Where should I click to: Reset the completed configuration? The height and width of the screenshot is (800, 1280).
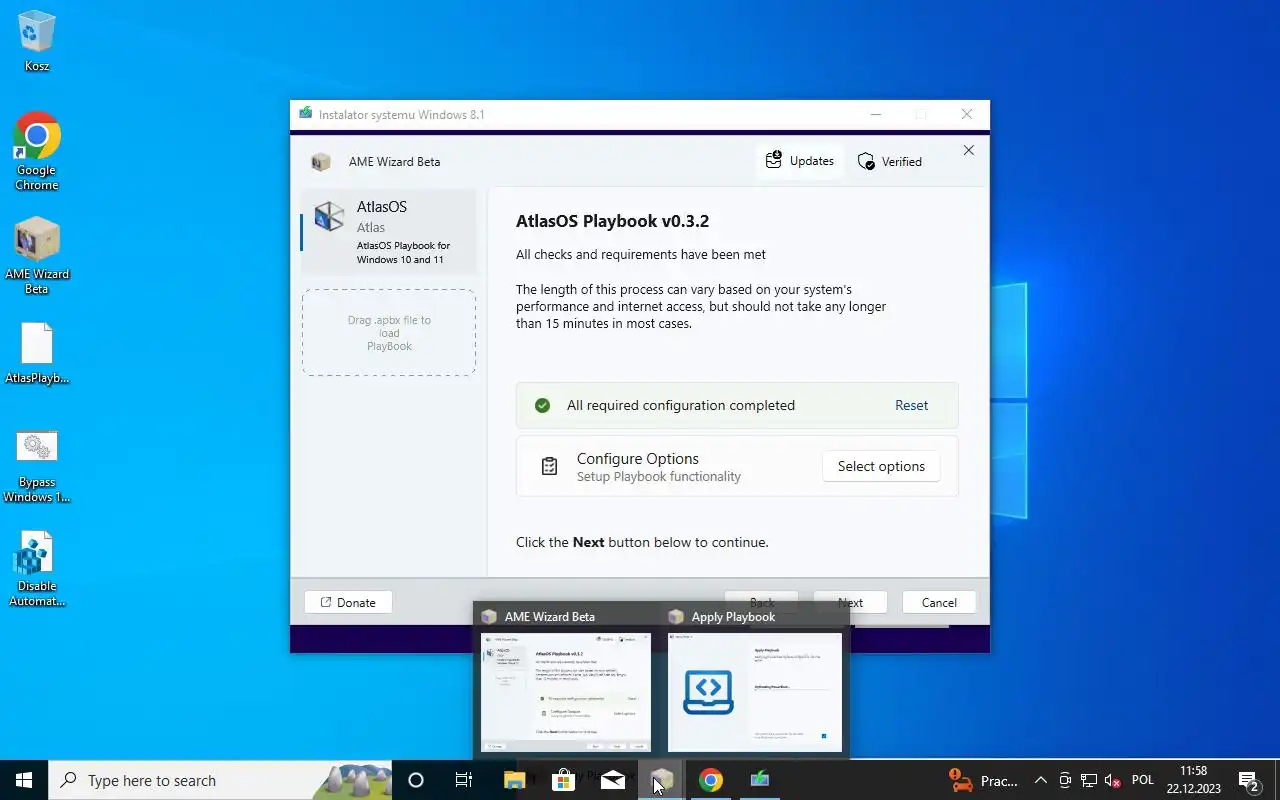[x=911, y=405]
